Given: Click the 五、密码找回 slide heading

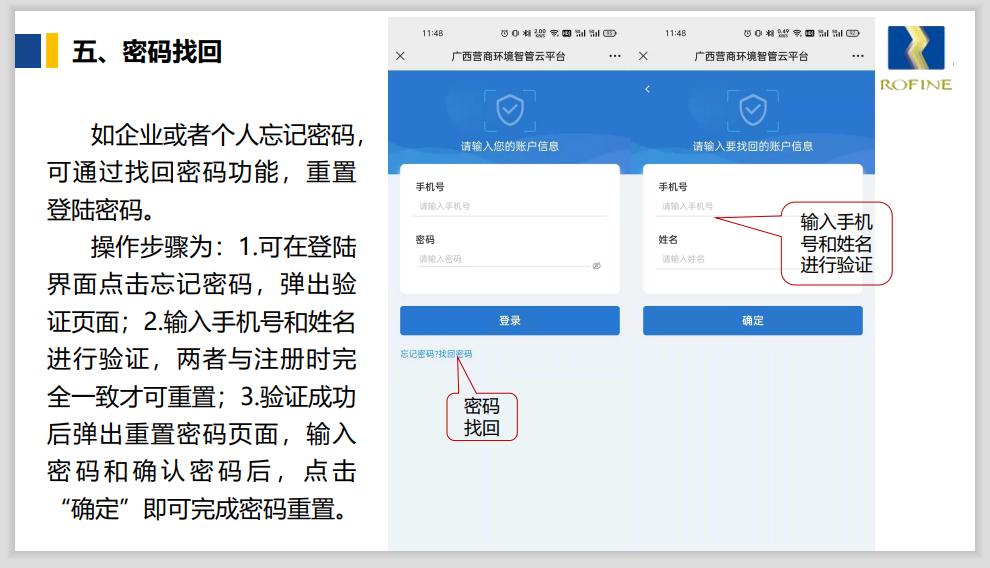Looking at the screenshot, I should 146,51.
